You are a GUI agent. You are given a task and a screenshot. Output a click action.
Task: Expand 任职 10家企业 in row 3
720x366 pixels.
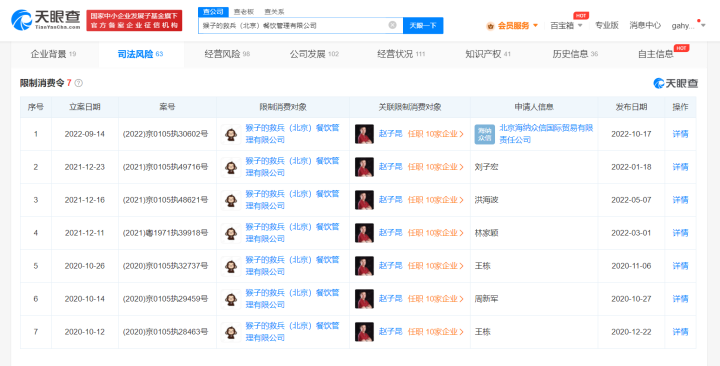tap(436, 200)
